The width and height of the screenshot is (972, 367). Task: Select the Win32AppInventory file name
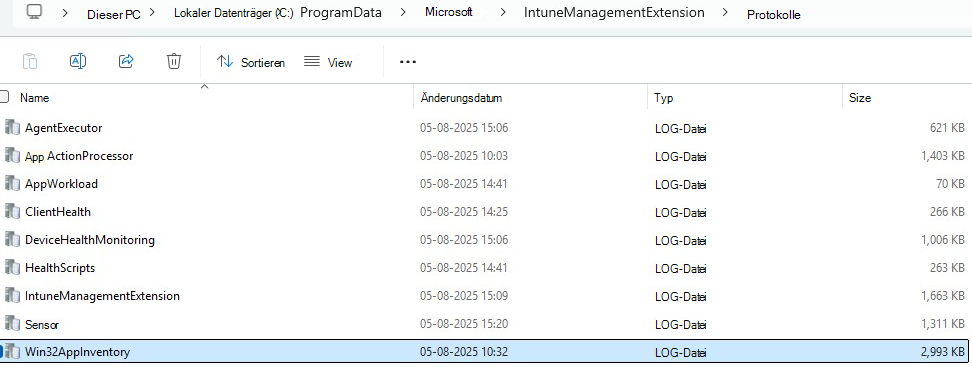coord(77,352)
